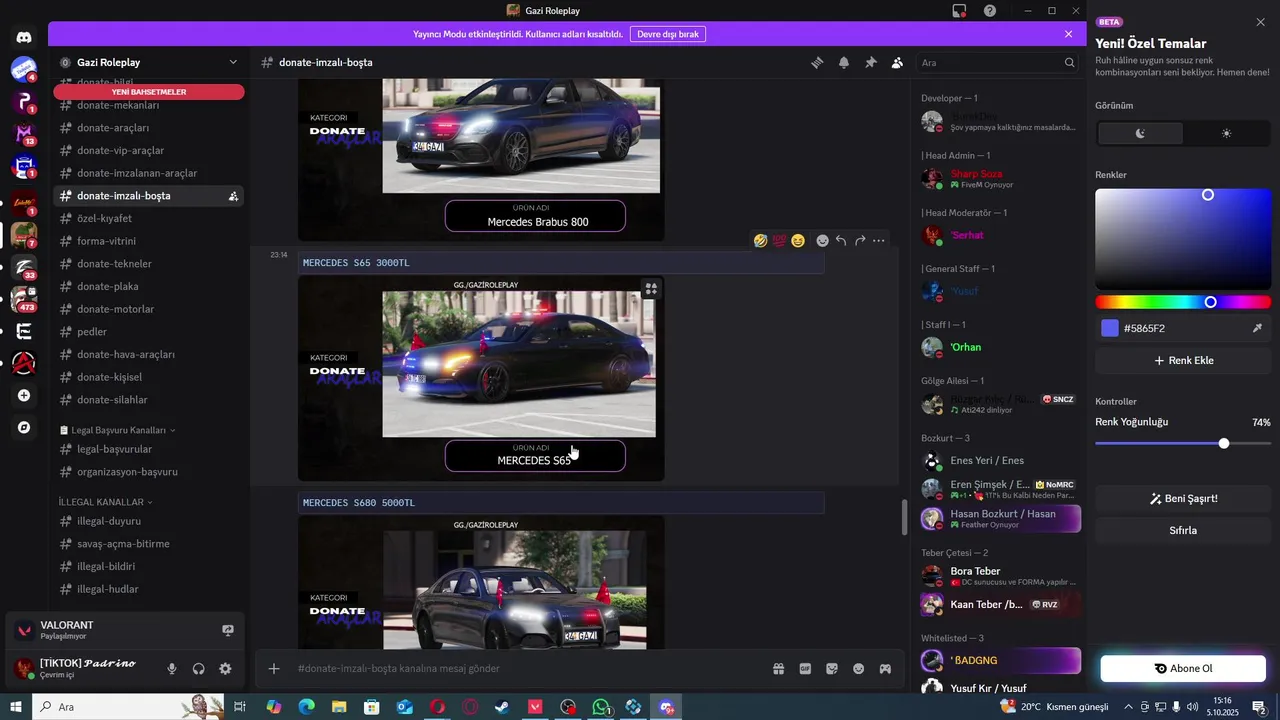Viewport: 1280px width, 720px height.
Task: Open notification settings bell icon
Action: (844, 62)
